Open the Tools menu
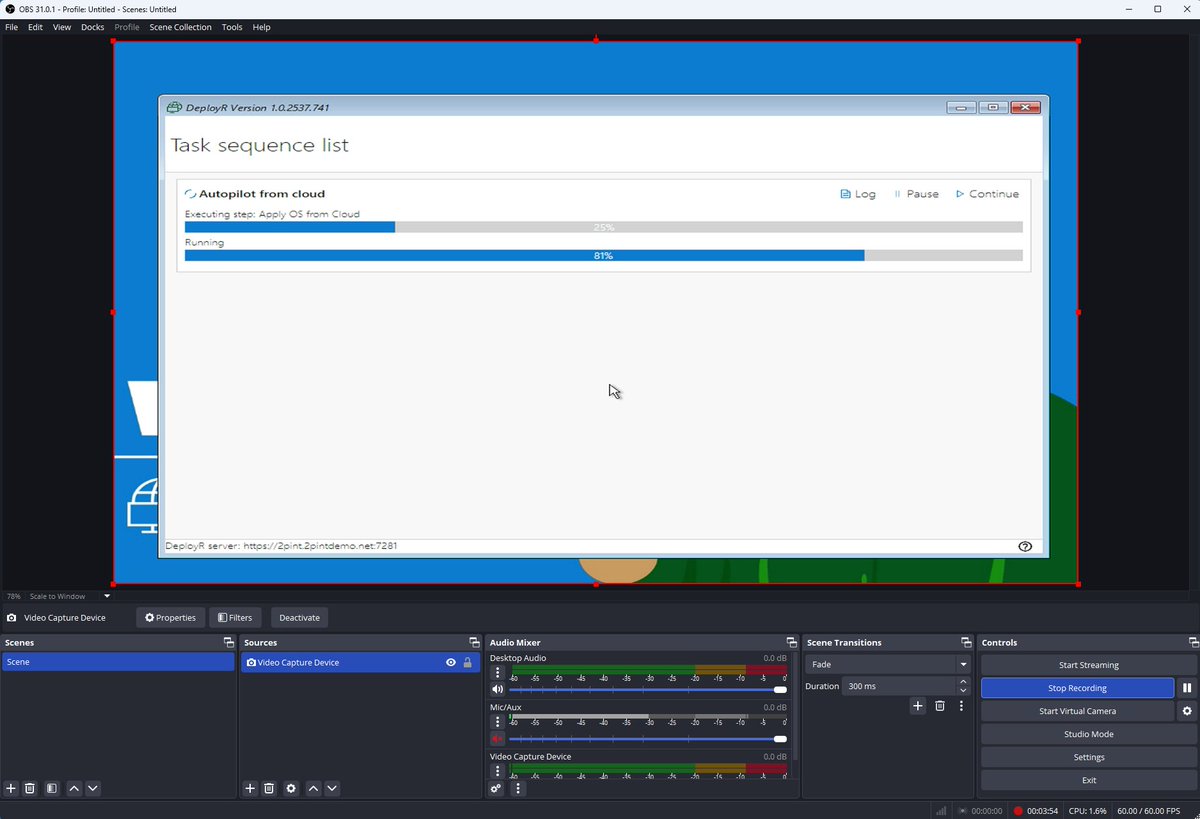 [x=231, y=27]
